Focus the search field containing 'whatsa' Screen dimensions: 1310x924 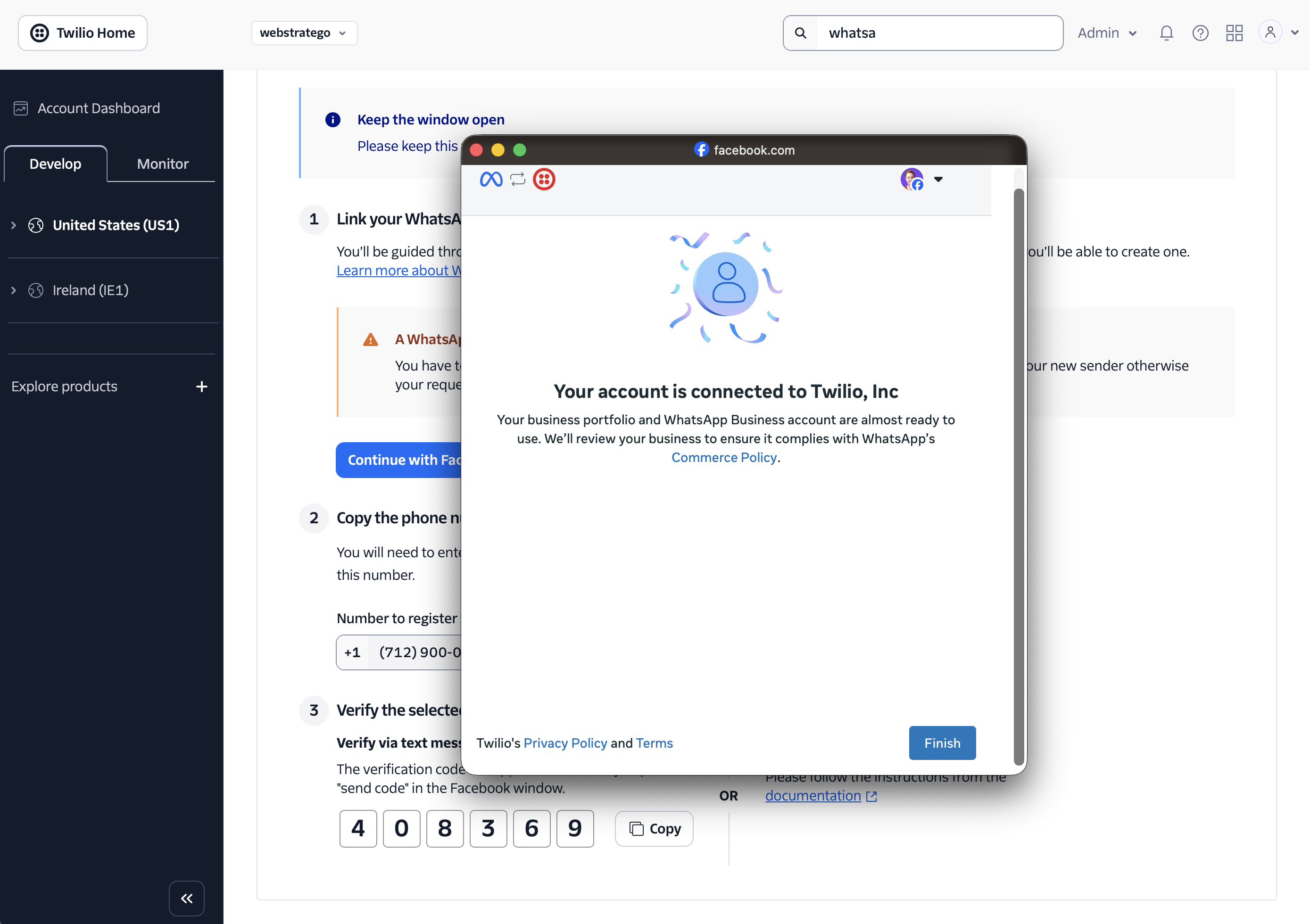point(939,33)
